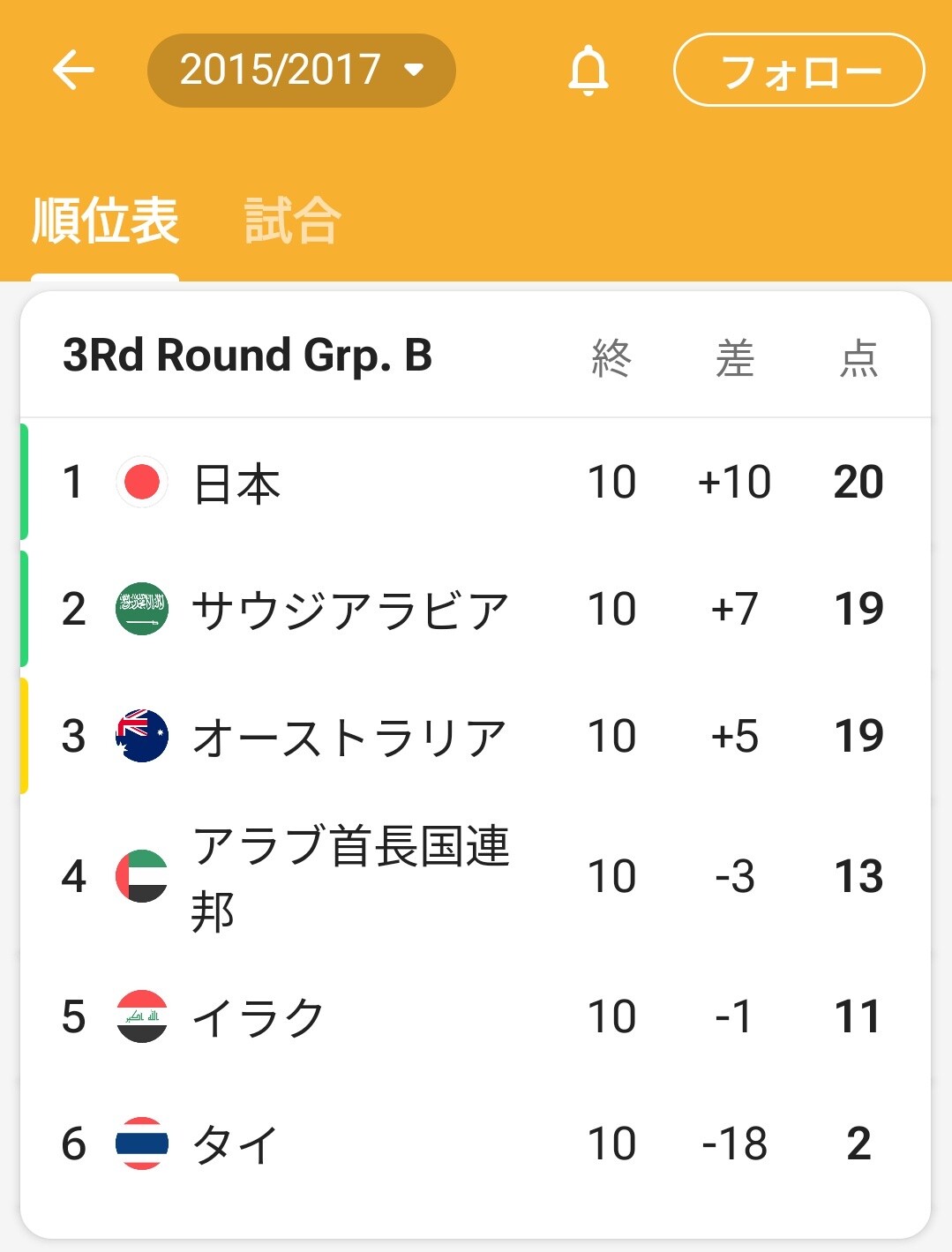Select the オーストラリア team name
The image size is (952, 1252).
[349, 738]
